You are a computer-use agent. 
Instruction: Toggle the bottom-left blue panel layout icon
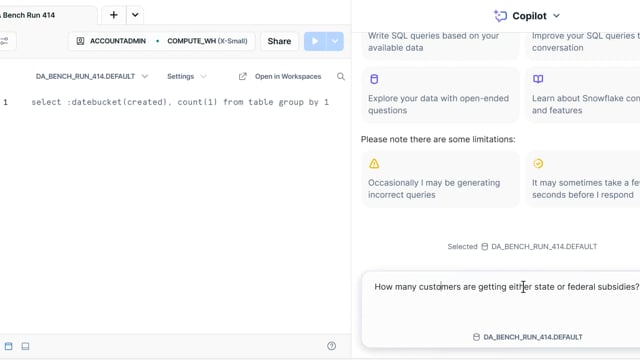(9, 346)
